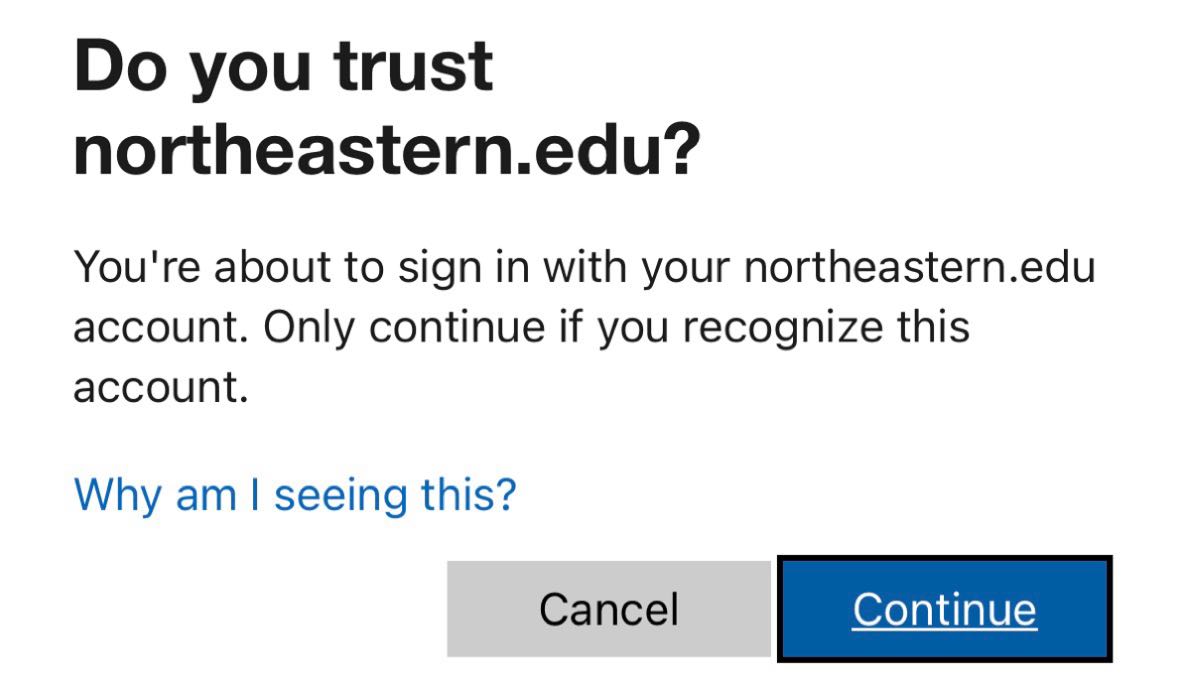Select the blue help link below paragraph
Screen dimensions: 1179x681
295,494
